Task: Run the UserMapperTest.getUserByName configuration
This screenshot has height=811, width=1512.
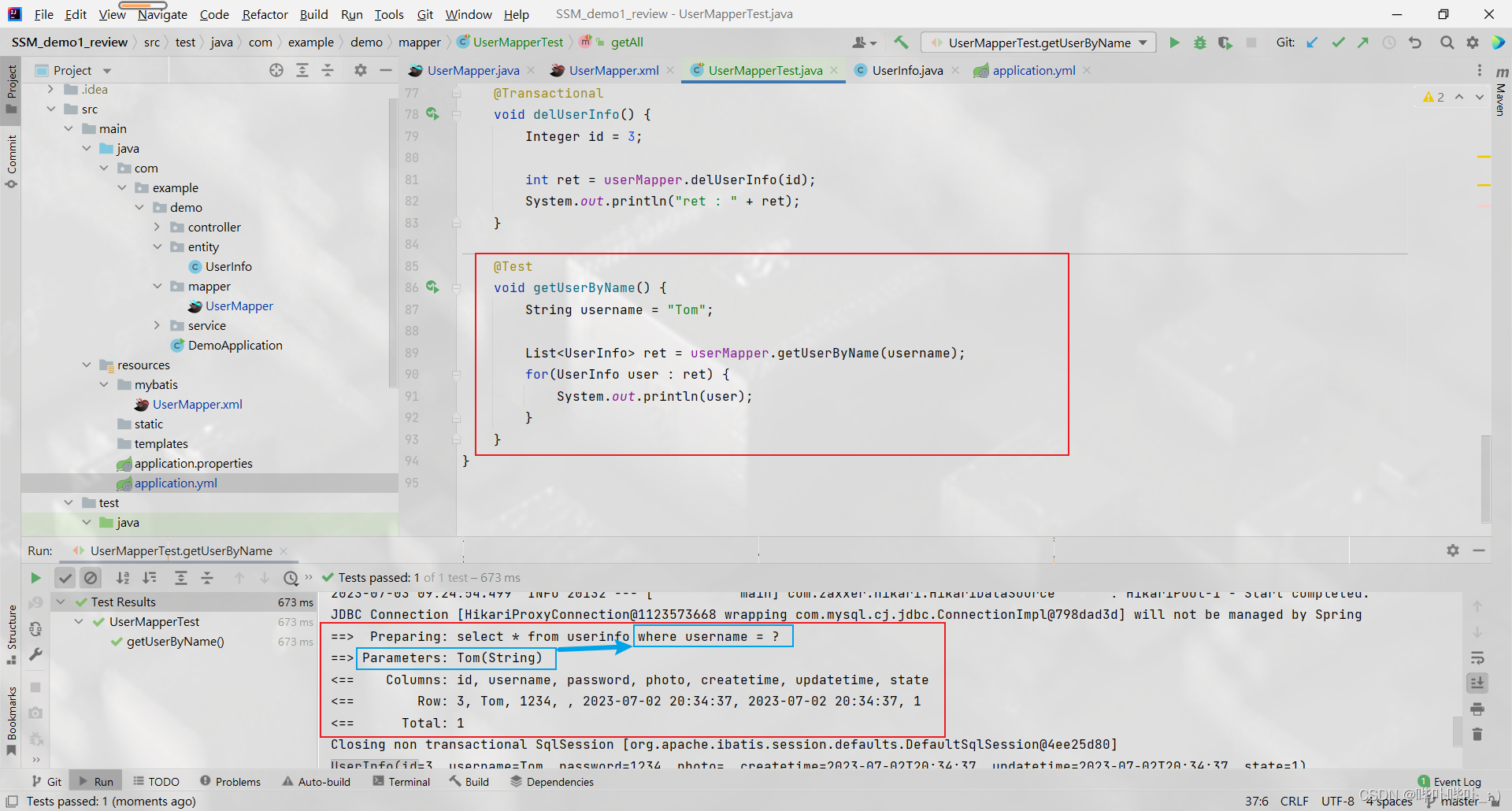Action: tap(1174, 43)
